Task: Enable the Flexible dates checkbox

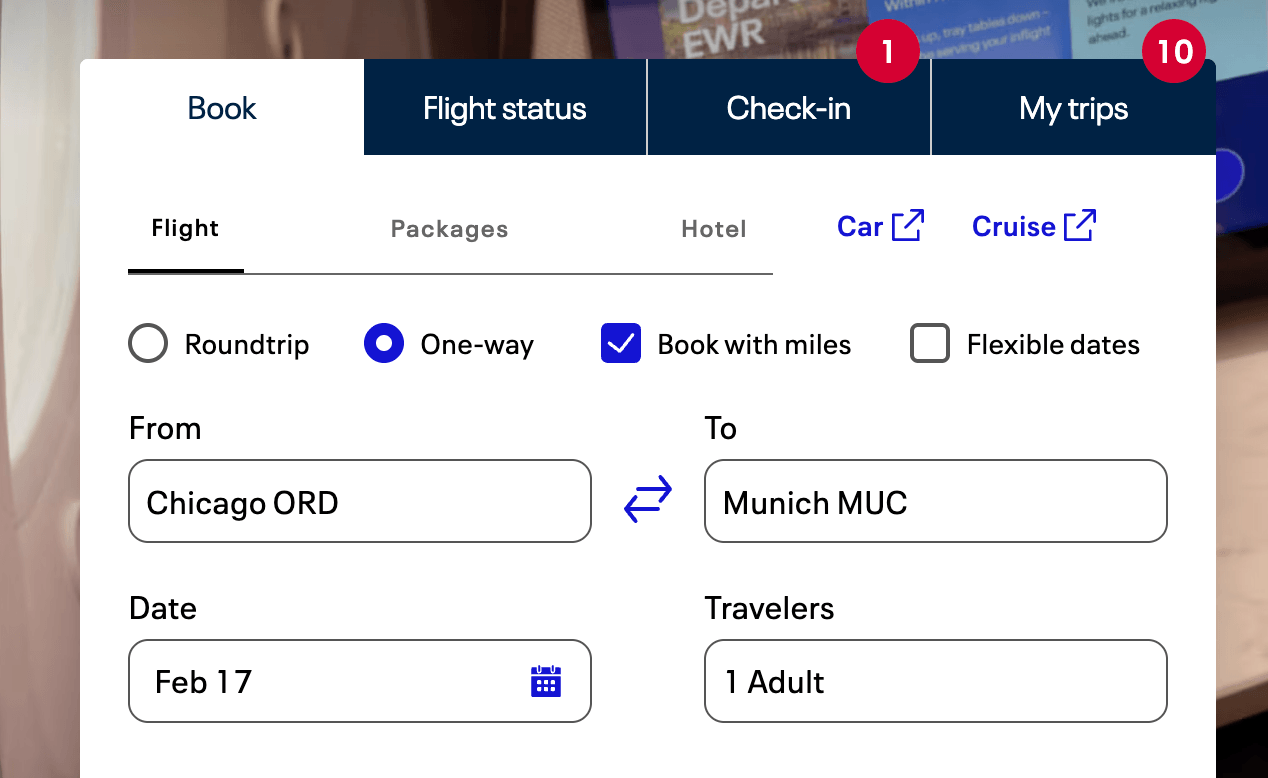Action: [x=930, y=344]
